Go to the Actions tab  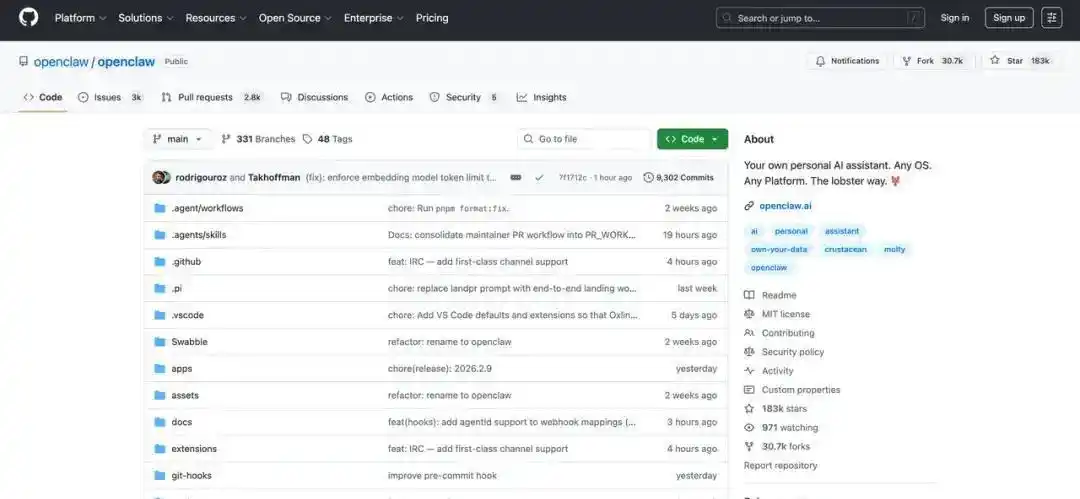tap(389, 97)
